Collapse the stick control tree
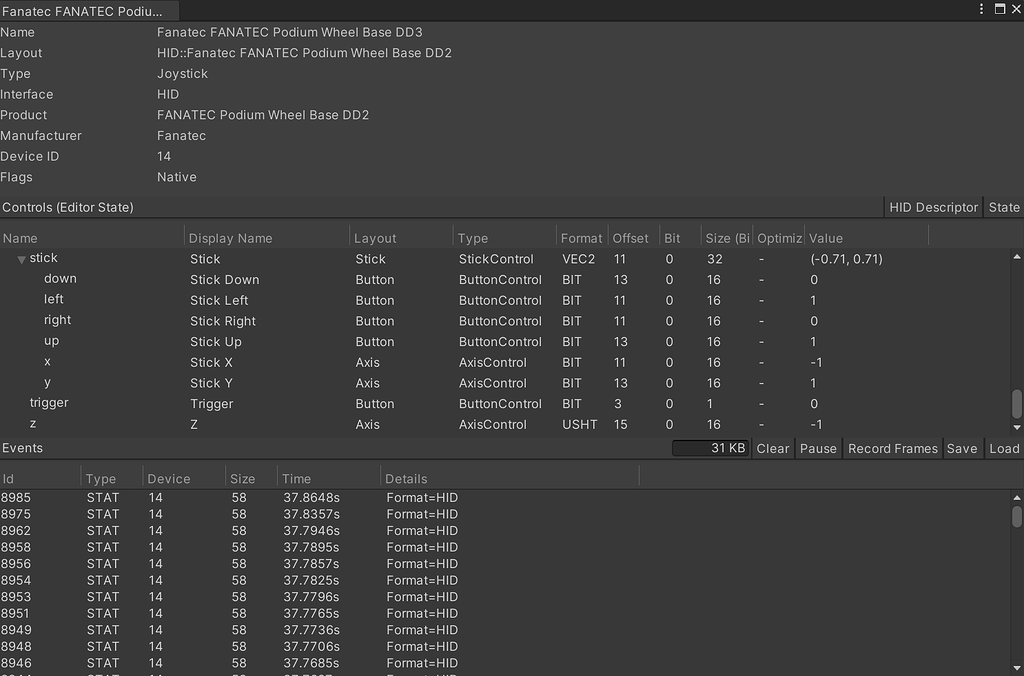Screen dimensions: 1024x676 tap(20, 258)
